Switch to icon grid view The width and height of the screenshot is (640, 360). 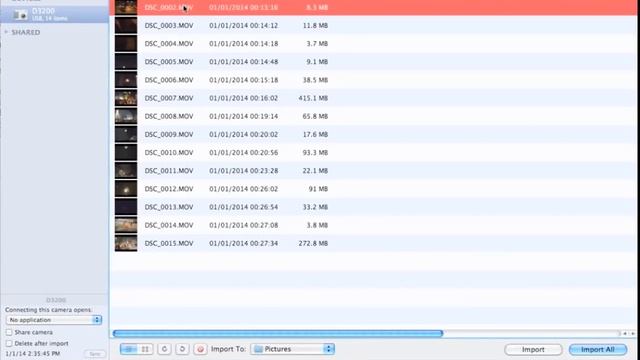coord(145,349)
